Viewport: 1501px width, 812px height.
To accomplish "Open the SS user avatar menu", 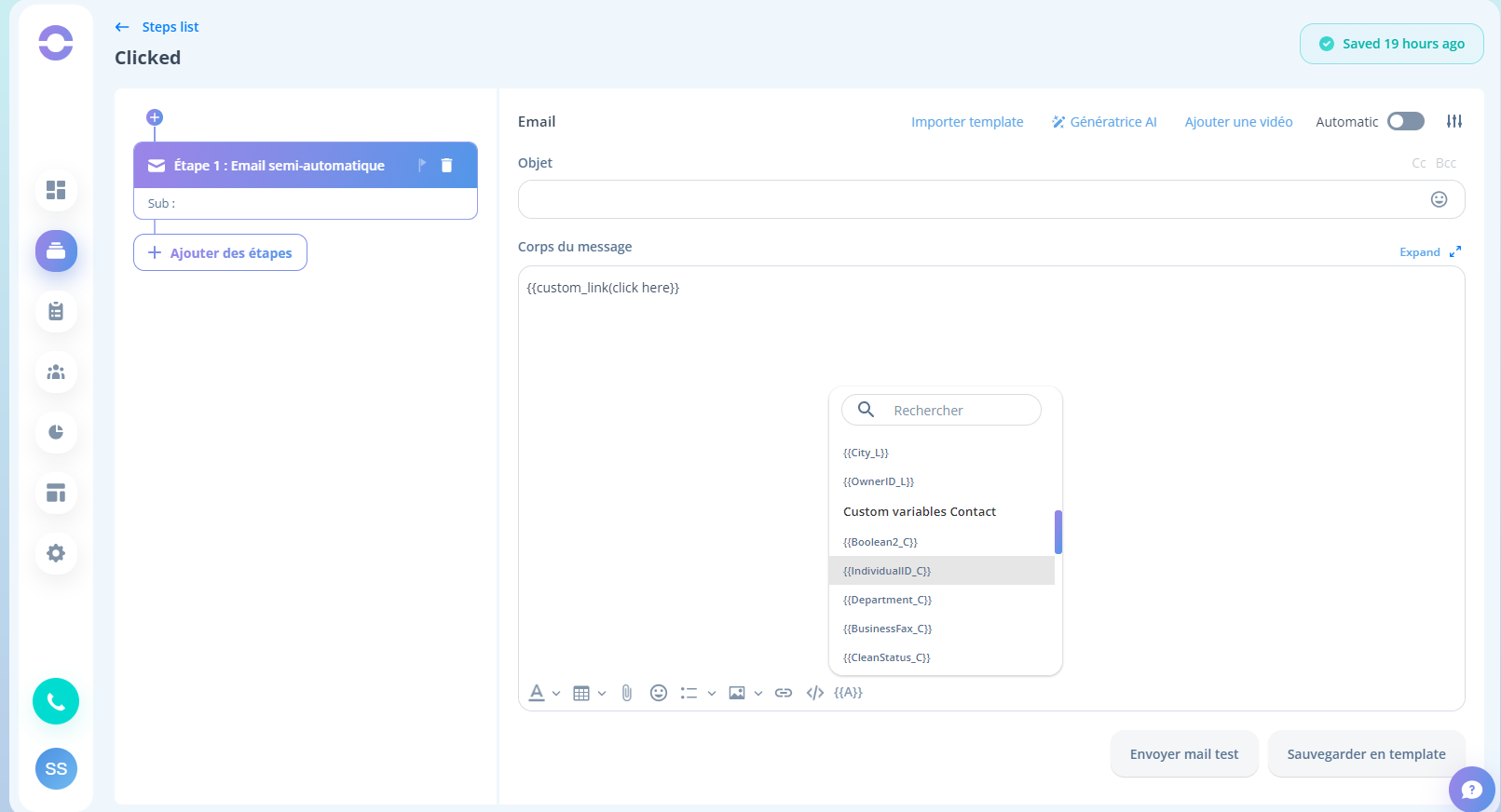I will [56, 768].
